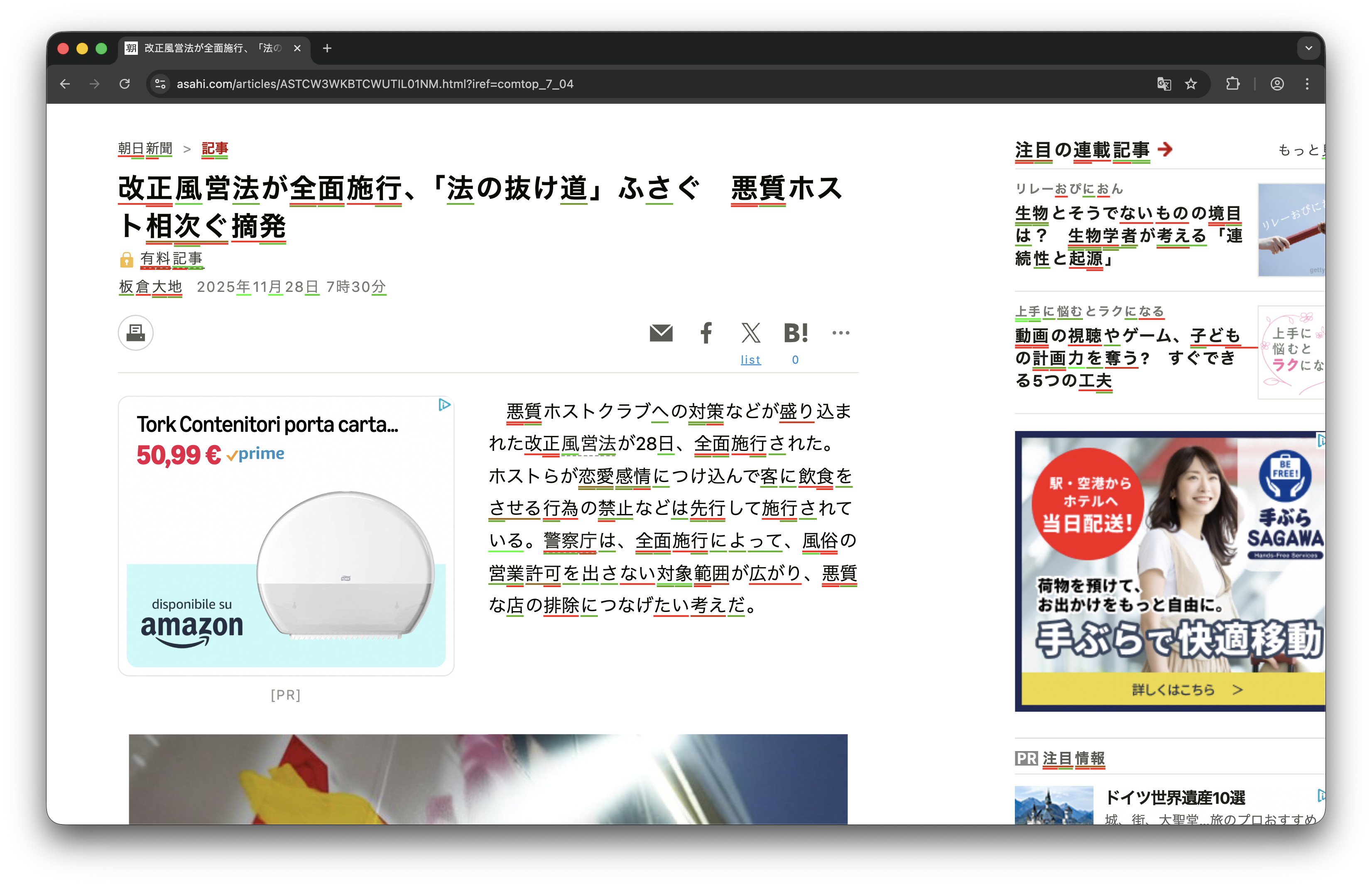
Task: Share article on Facebook icon
Action: (706, 333)
